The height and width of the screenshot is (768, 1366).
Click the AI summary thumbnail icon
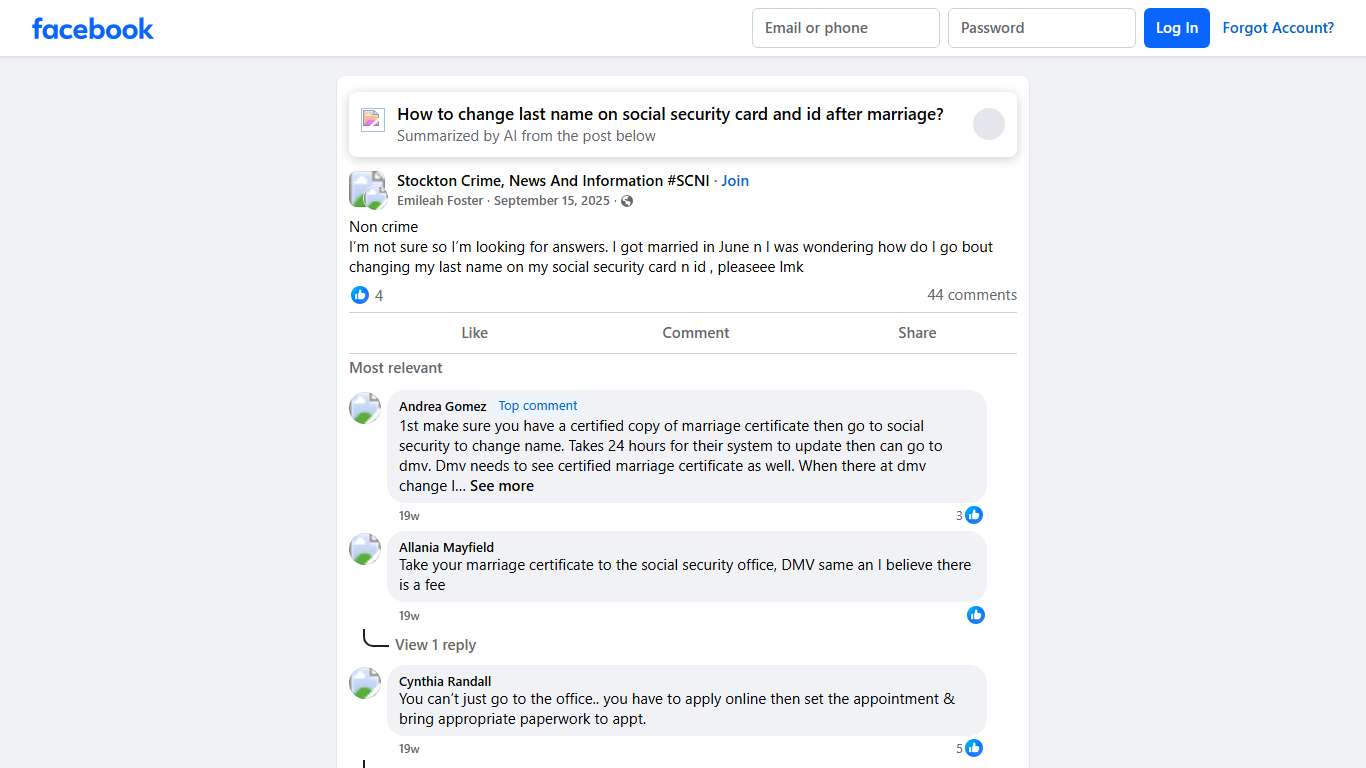(x=372, y=119)
